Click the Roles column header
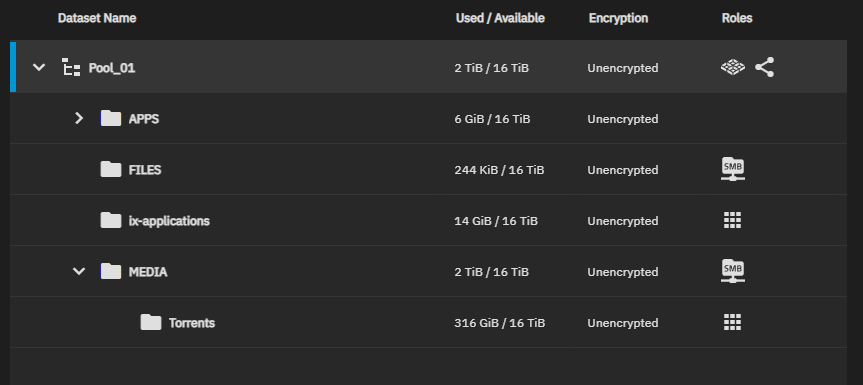863x385 pixels. coord(737,18)
